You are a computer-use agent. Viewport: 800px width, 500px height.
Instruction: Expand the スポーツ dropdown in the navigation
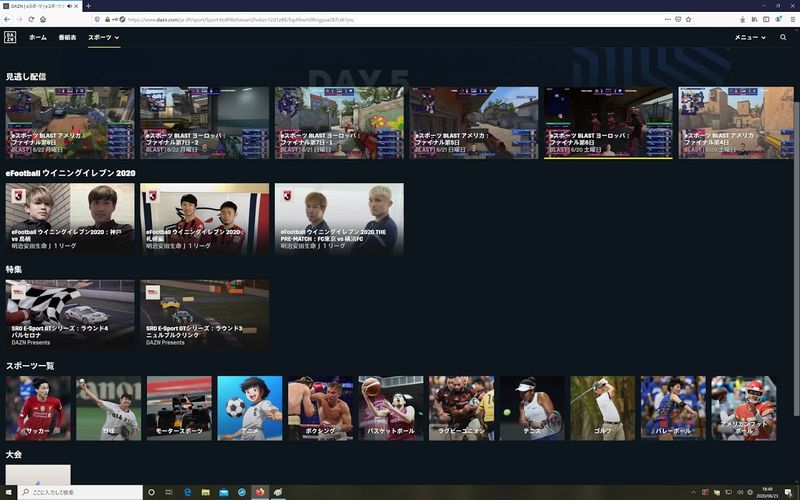(103, 37)
